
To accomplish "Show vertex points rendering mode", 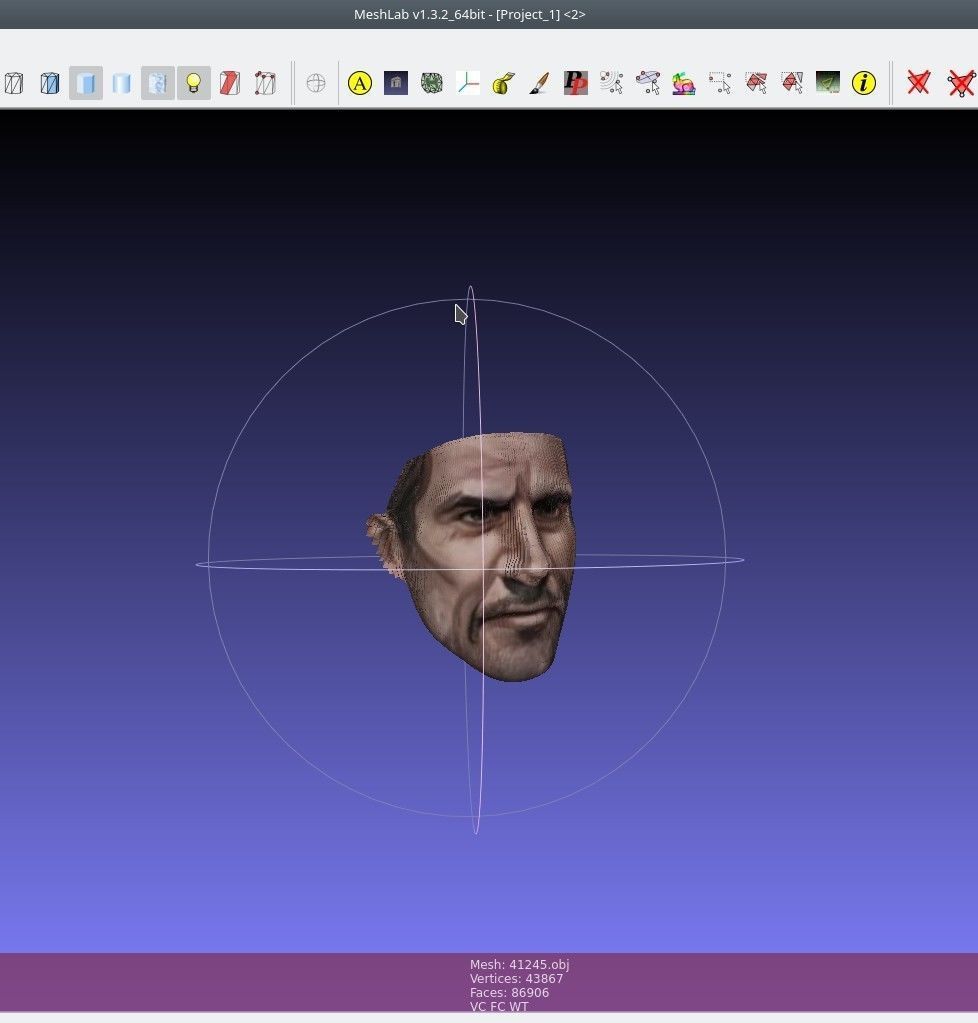I will pos(265,84).
